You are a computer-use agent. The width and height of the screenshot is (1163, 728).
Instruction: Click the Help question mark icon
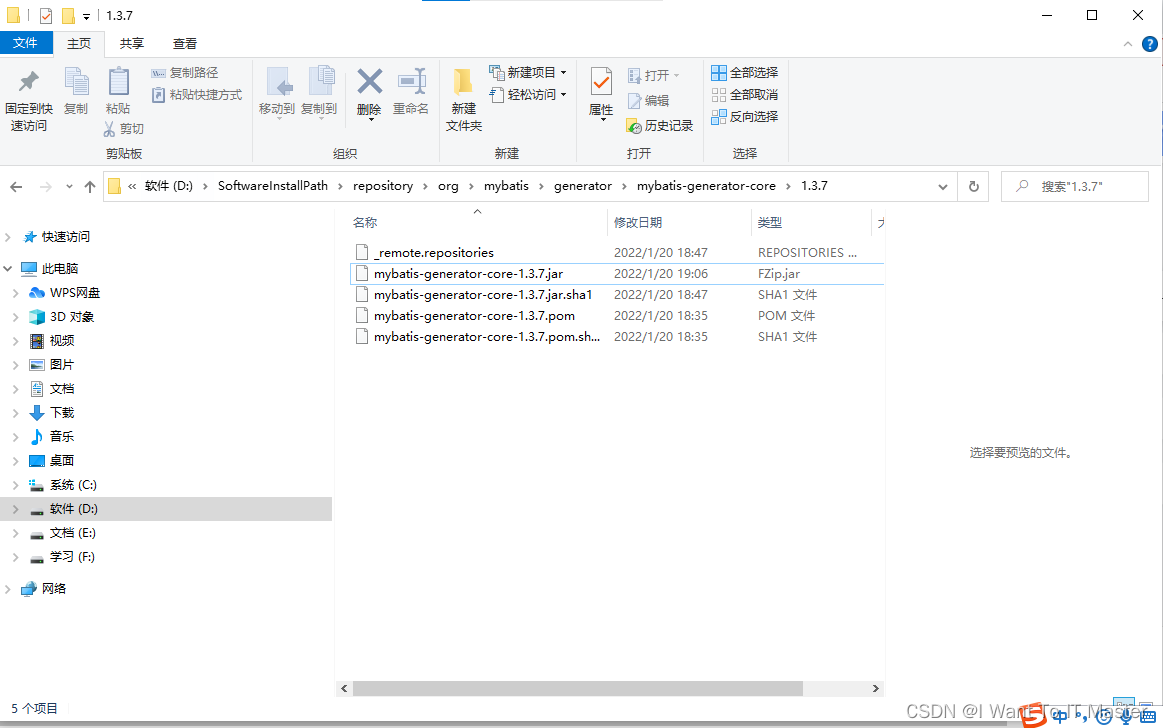coord(1149,44)
